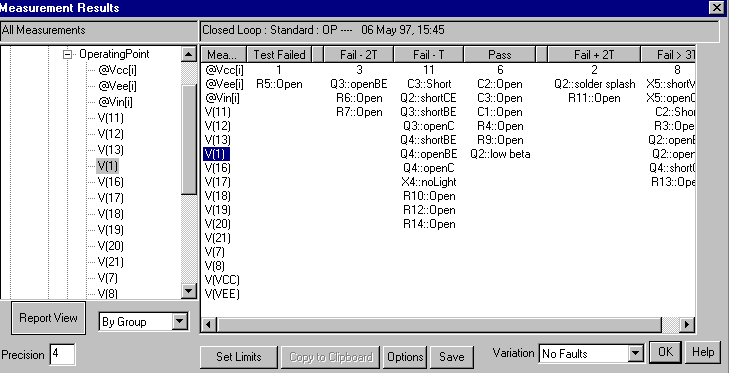Viewport: 729px width, 373px height.
Task: Open the By Group dropdown
Action: 179,321
